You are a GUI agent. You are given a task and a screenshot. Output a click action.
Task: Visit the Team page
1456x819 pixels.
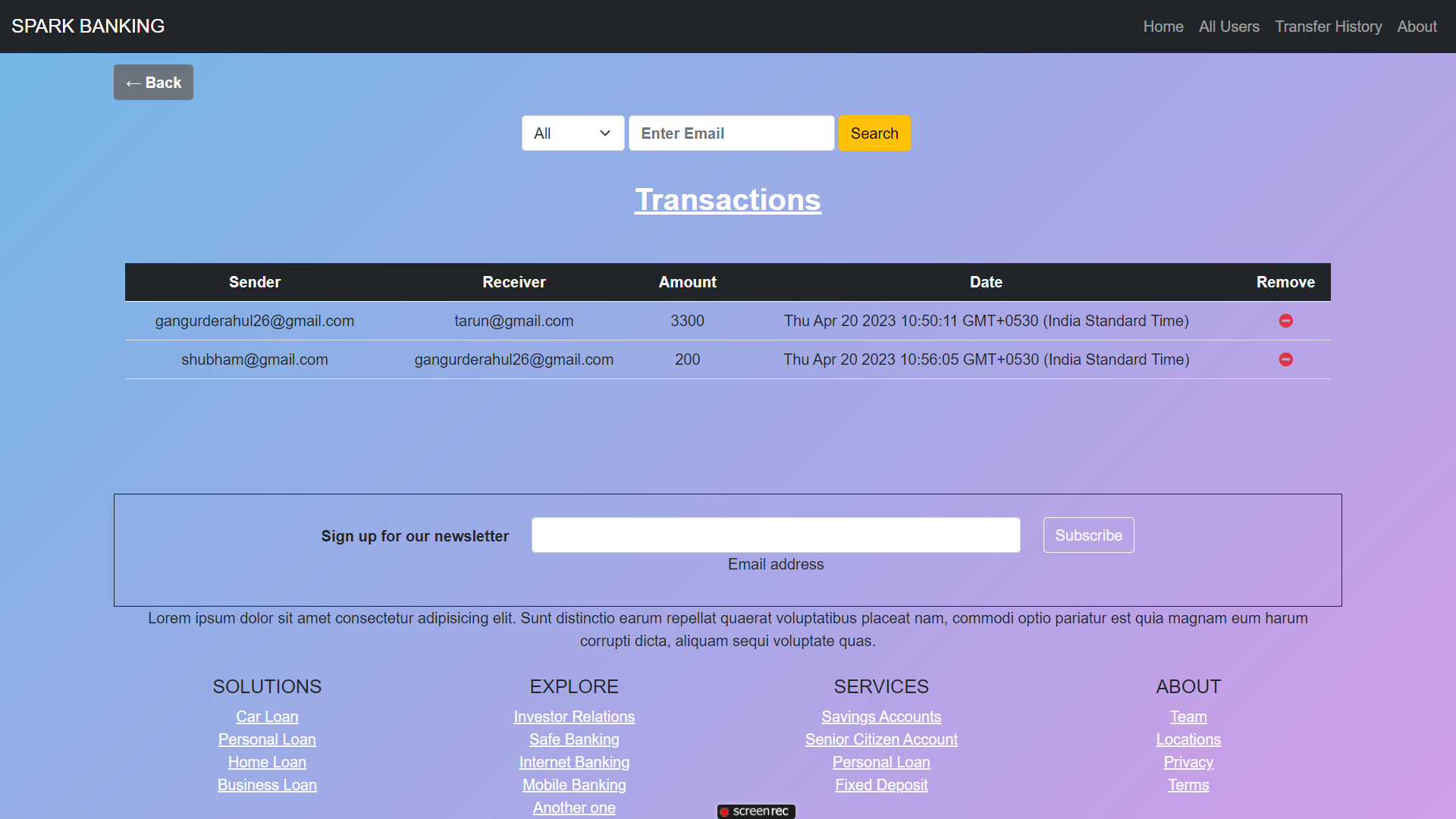[1188, 716]
